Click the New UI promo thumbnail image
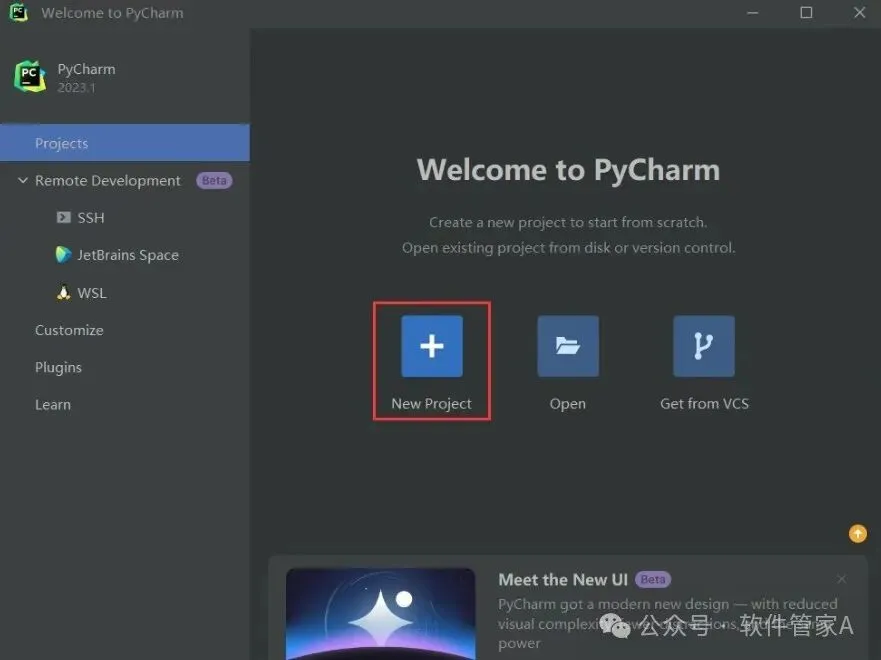This screenshot has height=660, width=881. point(380,614)
